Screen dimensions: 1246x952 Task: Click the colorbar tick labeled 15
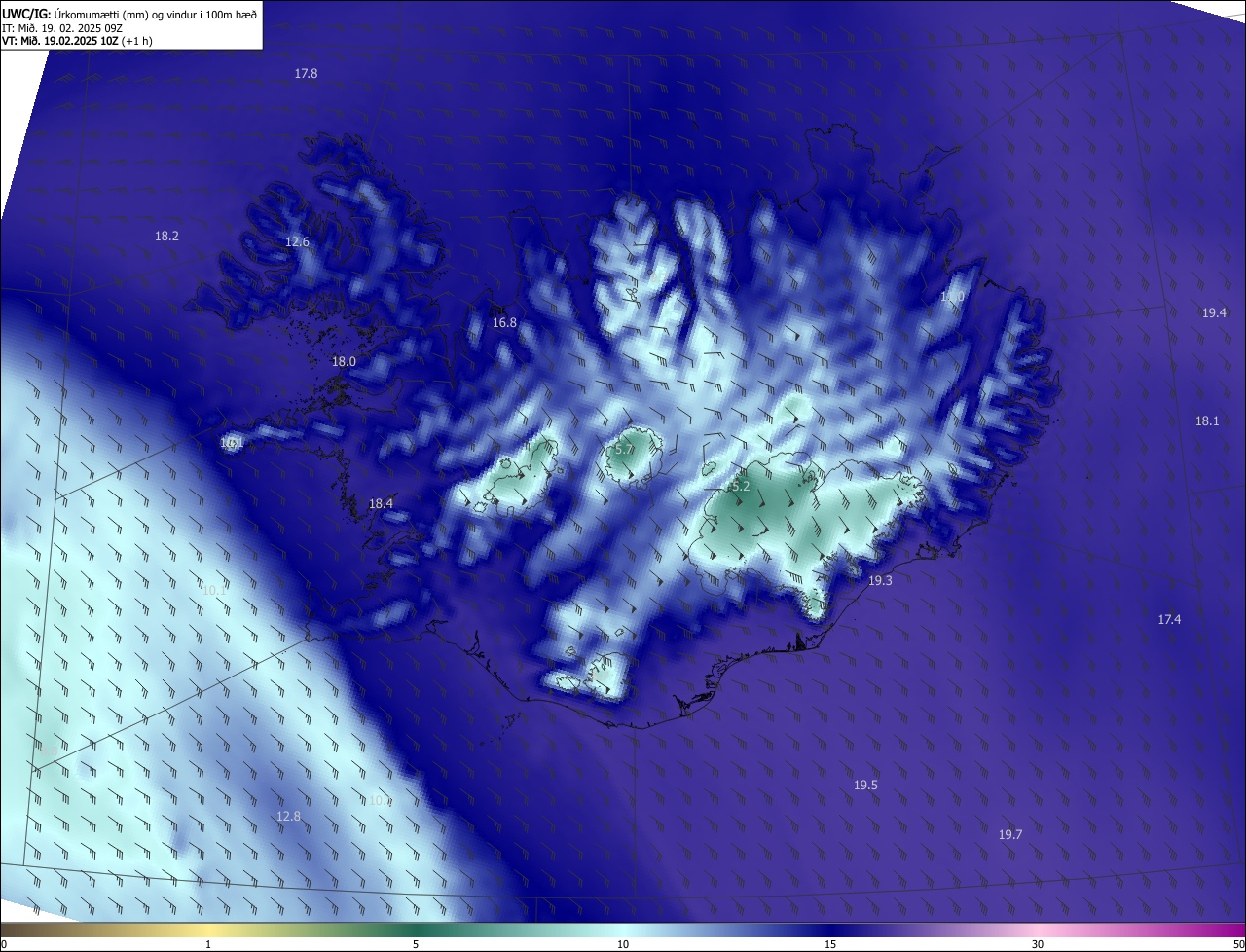pyautogui.click(x=830, y=944)
